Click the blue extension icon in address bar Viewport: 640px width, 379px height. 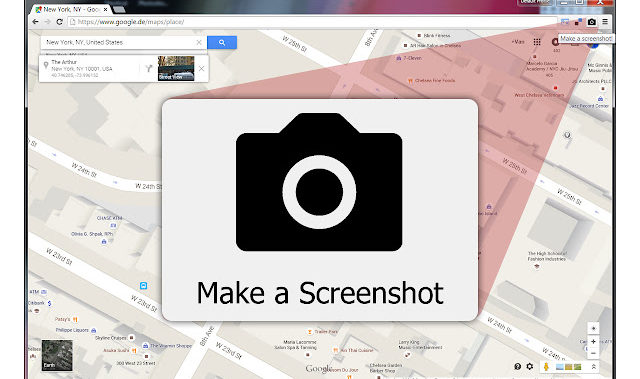pos(565,22)
